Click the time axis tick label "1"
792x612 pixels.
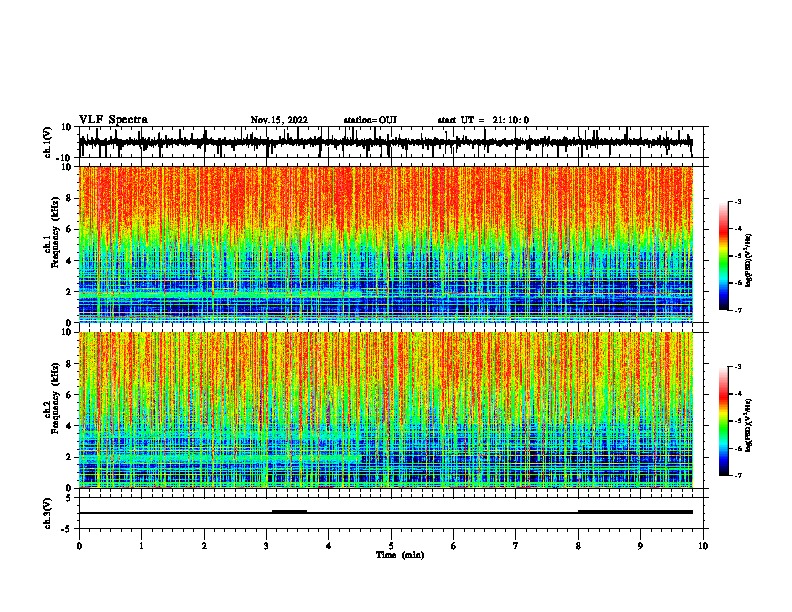(x=141, y=546)
